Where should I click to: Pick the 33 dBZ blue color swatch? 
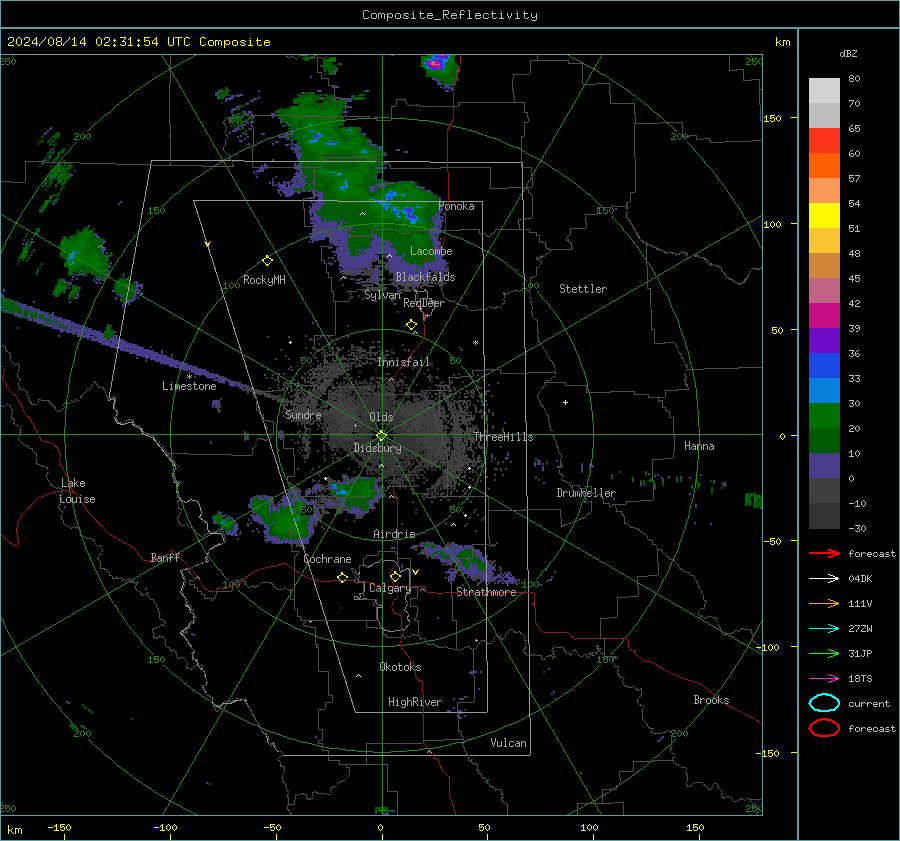click(x=824, y=390)
